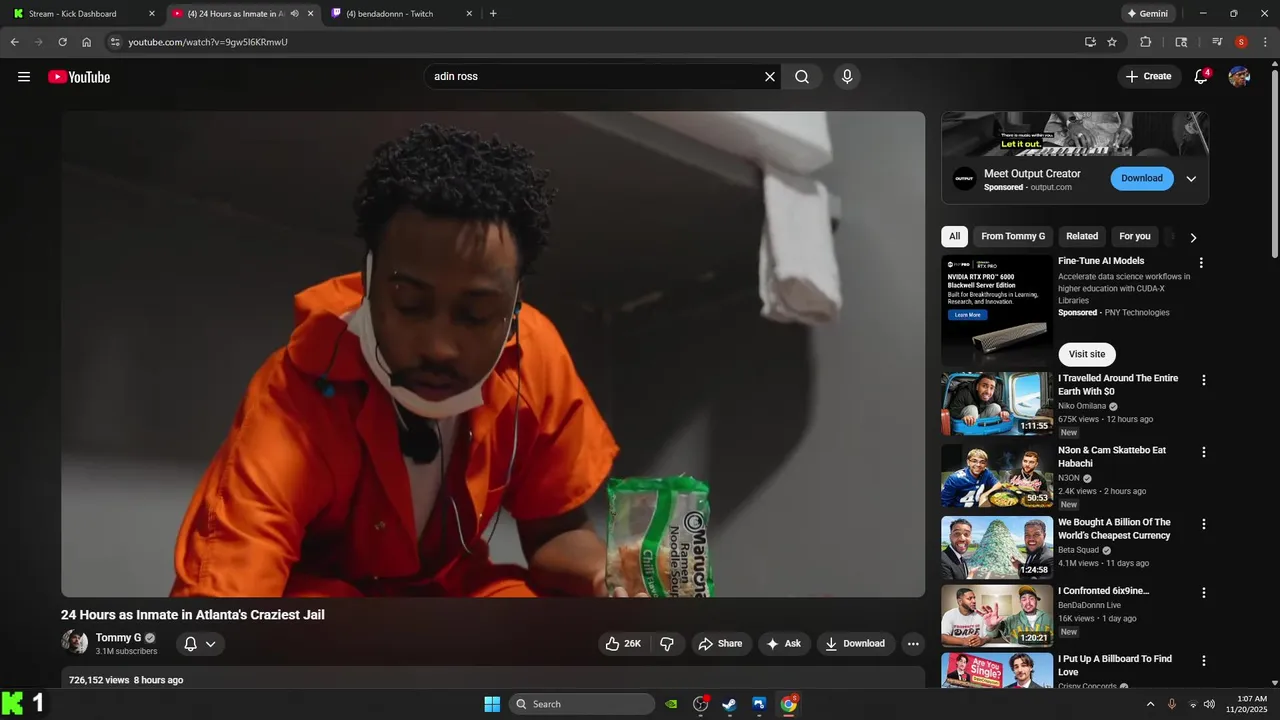Screen dimensions: 1280x720
Task: Open options for Fine-Tune AI Models ad
Action: point(1201,263)
